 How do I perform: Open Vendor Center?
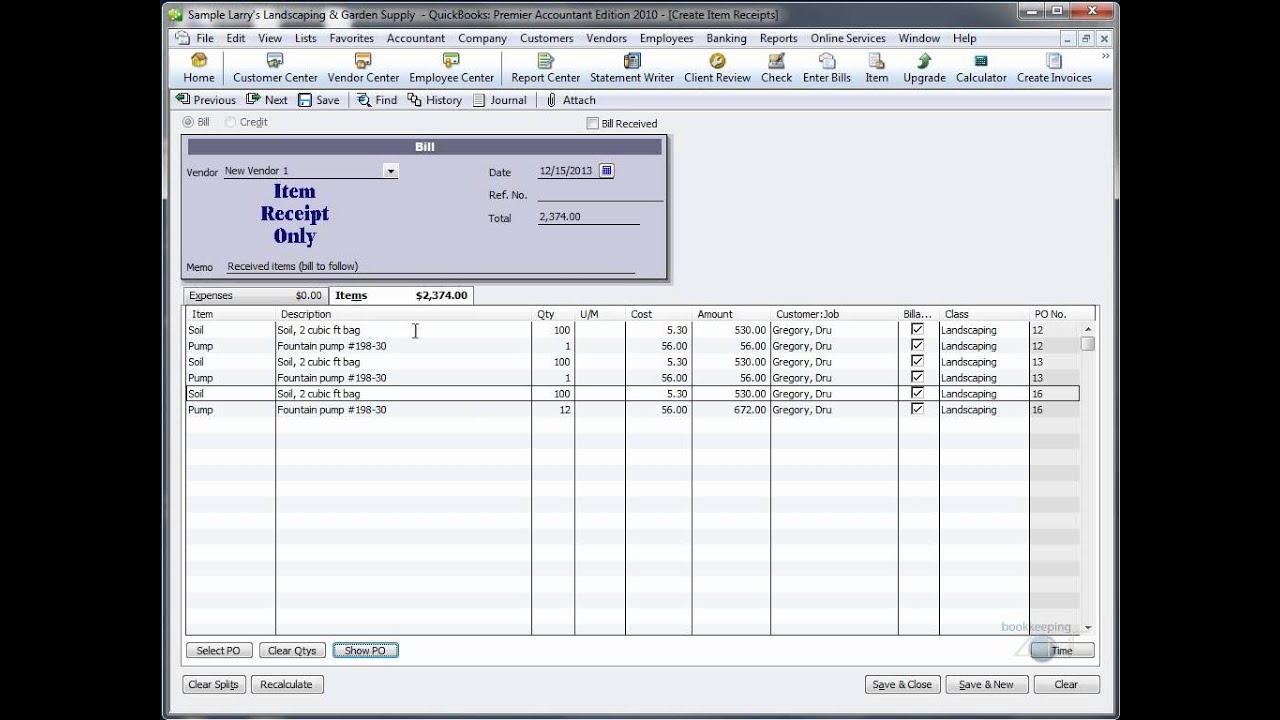tap(363, 68)
